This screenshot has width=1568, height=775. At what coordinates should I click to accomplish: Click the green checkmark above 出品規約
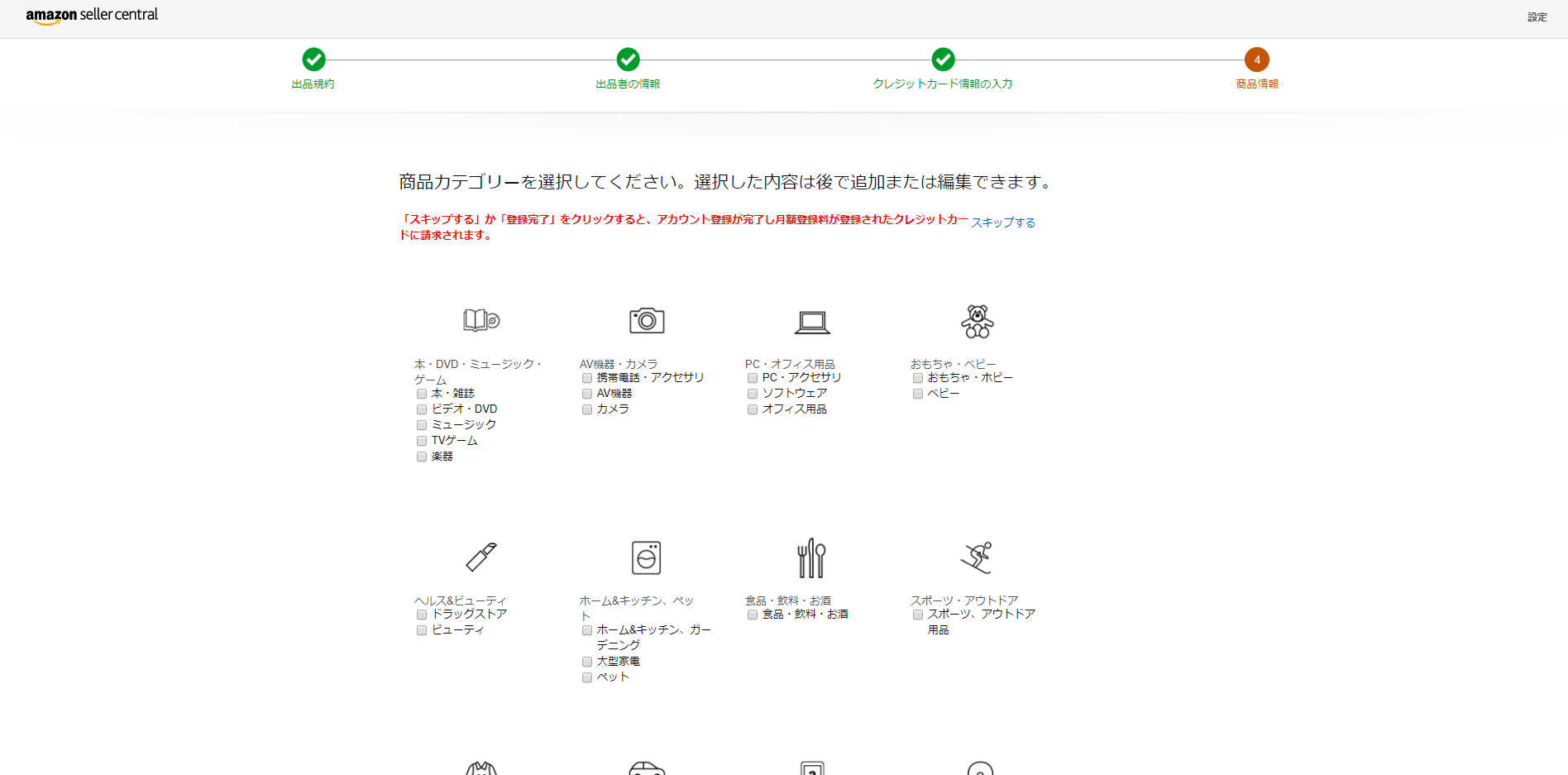coord(313,60)
